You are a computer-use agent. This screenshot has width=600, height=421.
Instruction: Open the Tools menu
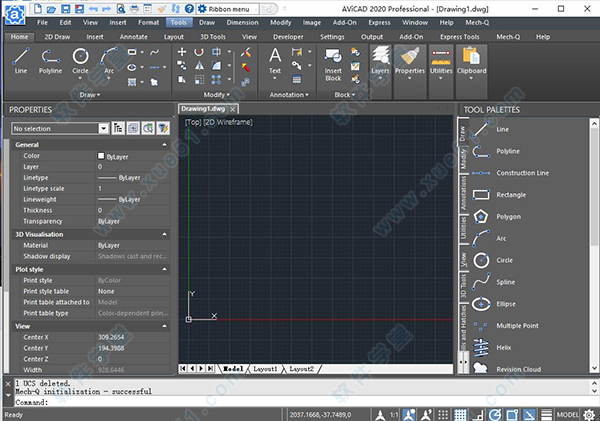pos(179,23)
